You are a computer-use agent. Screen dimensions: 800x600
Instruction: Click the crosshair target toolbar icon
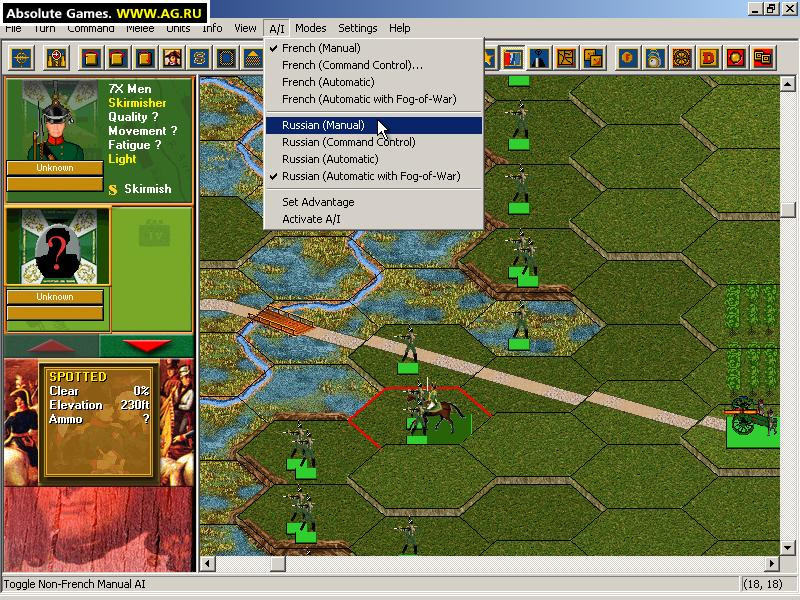pyautogui.click(x=21, y=58)
